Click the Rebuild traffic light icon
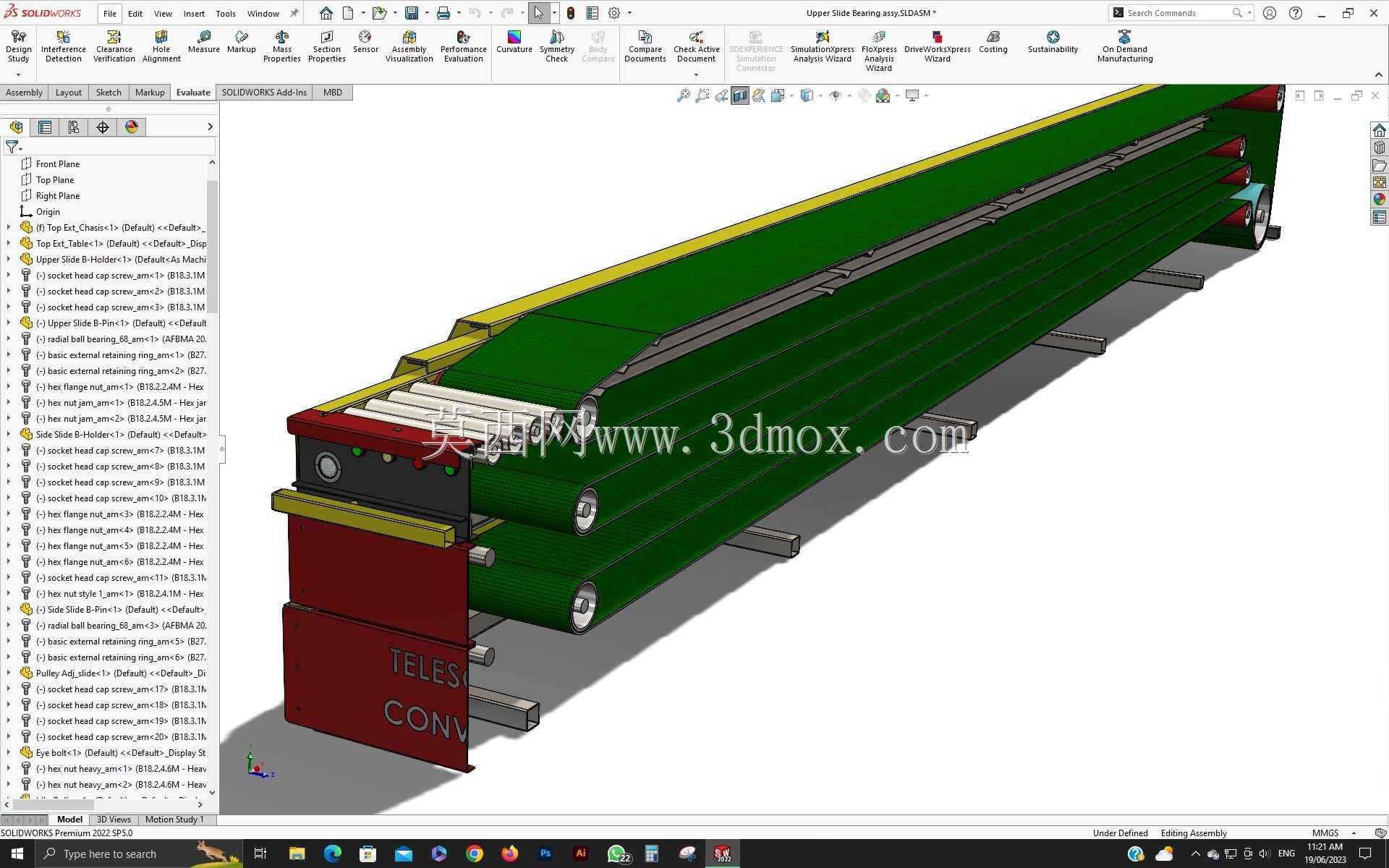Screen dimensions: 1389x868 (571, 13)
